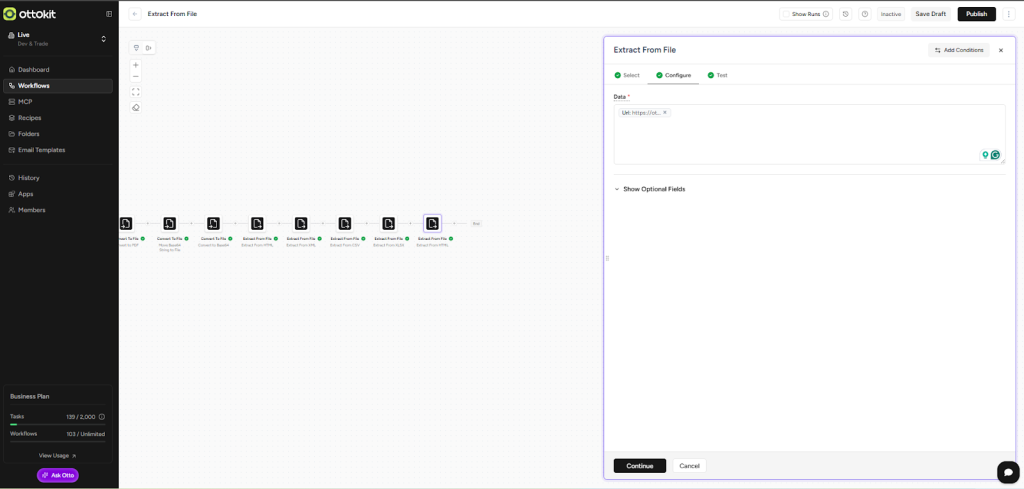This screenshot has height=489, width=1024.
Task: Remove the Url tag from Data field
Action: click(665, 112)
